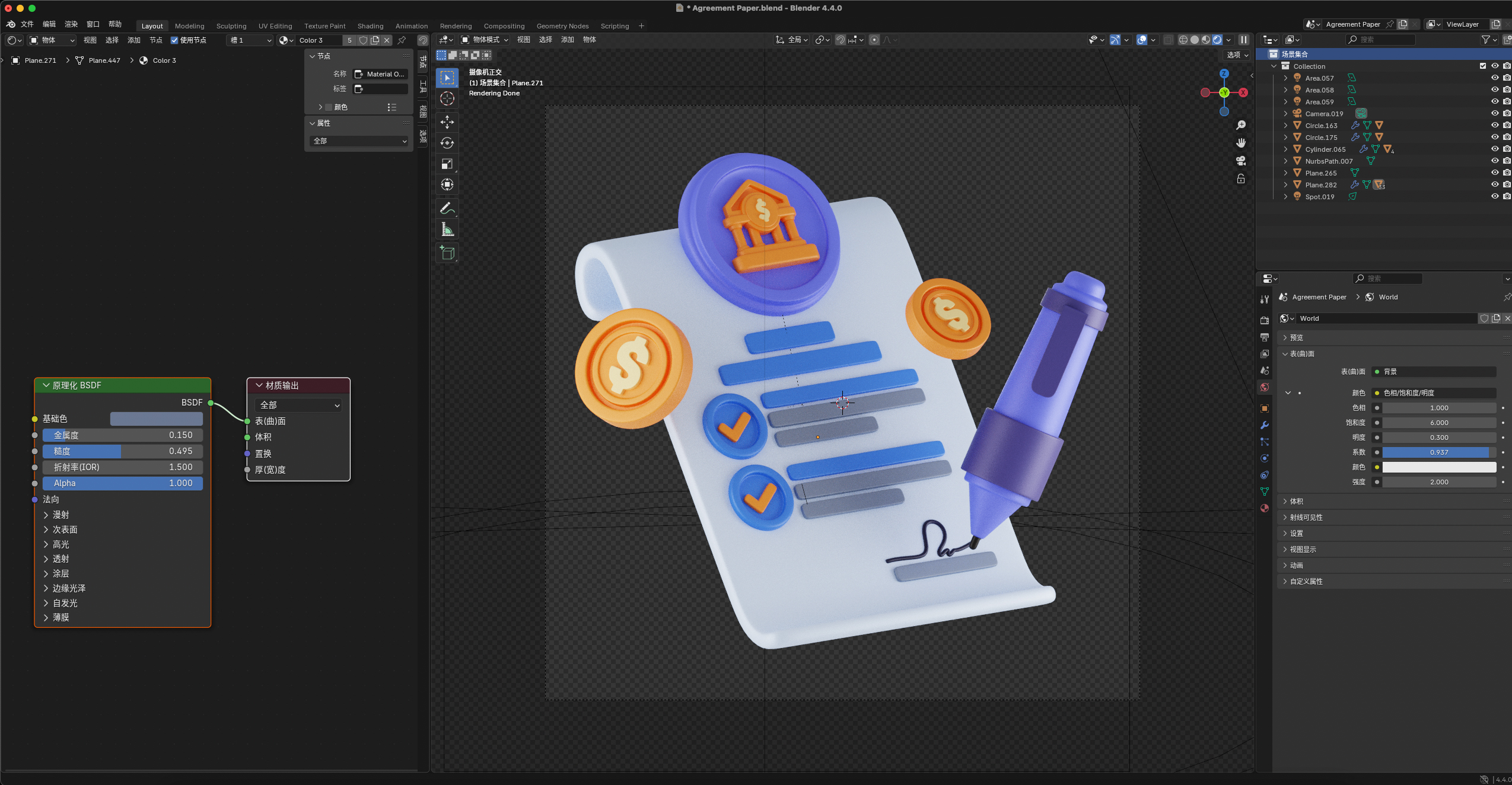Open the 物体模式 mode dropdown

pyautogui.click(x=485, y=40)
